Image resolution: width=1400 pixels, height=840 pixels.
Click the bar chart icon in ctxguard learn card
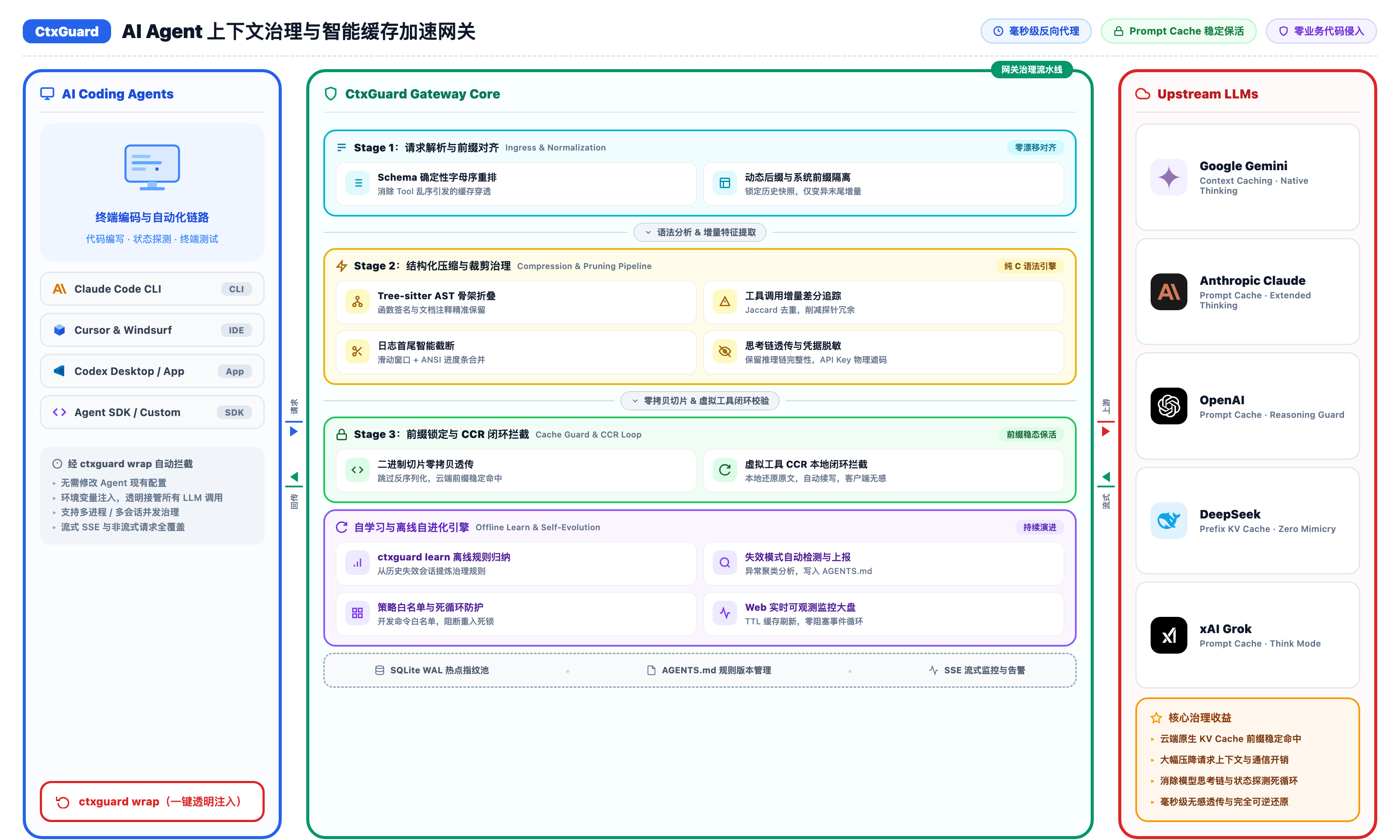coord(357,563)
